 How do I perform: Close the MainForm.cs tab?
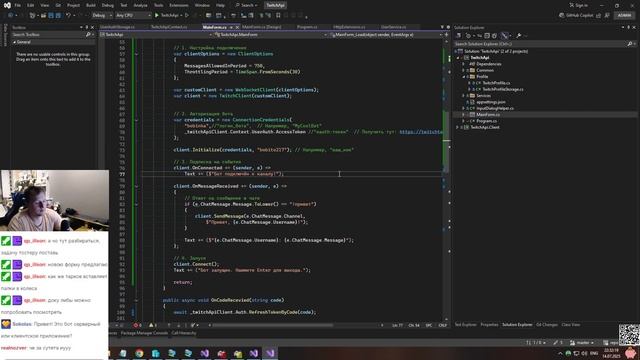[x=237, y=27]
